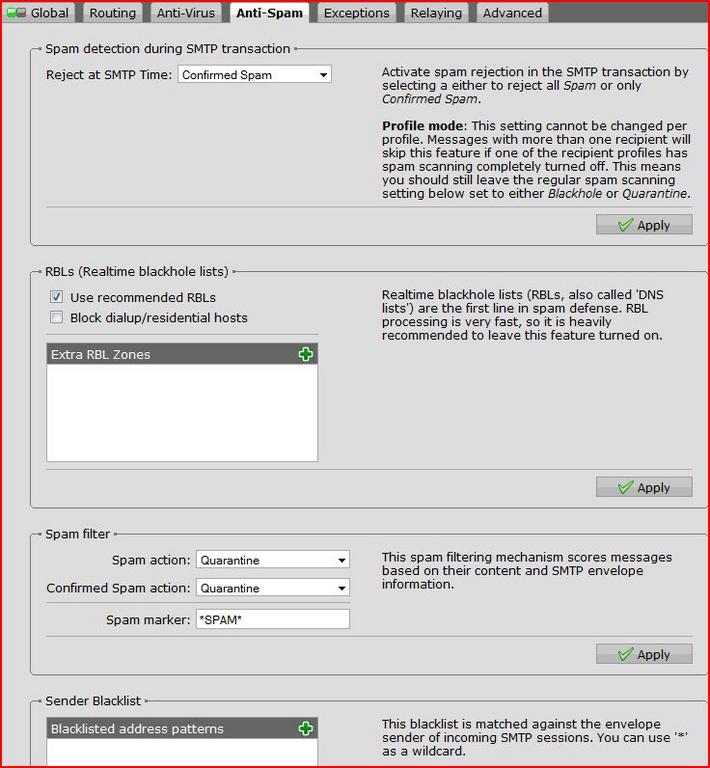Viewport: 710px width, 768px height.
Task: Go to the Exceptions tab
Action: [x=356, y=13]
